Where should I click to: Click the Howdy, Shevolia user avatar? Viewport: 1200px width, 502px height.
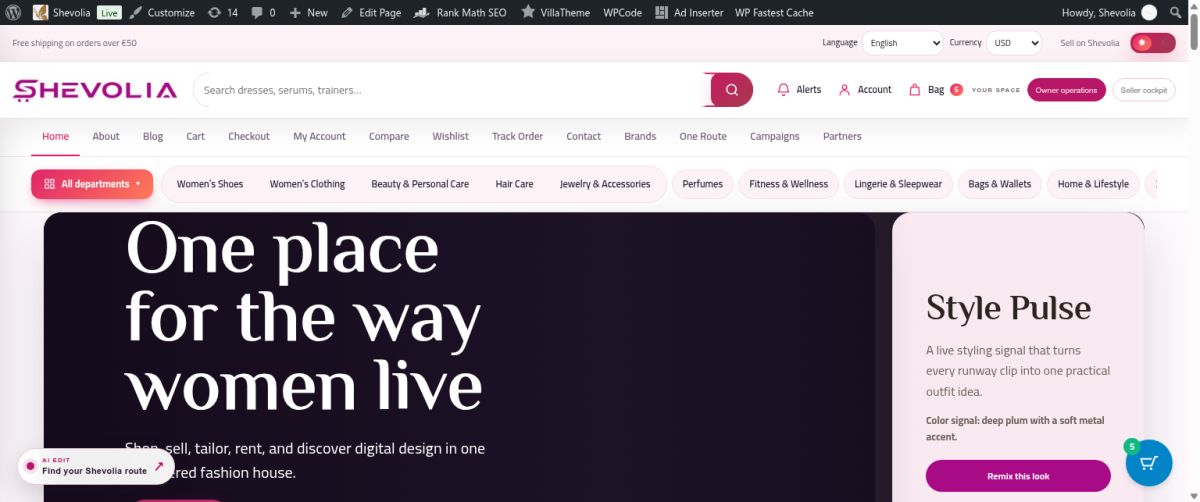(1149, 12)
